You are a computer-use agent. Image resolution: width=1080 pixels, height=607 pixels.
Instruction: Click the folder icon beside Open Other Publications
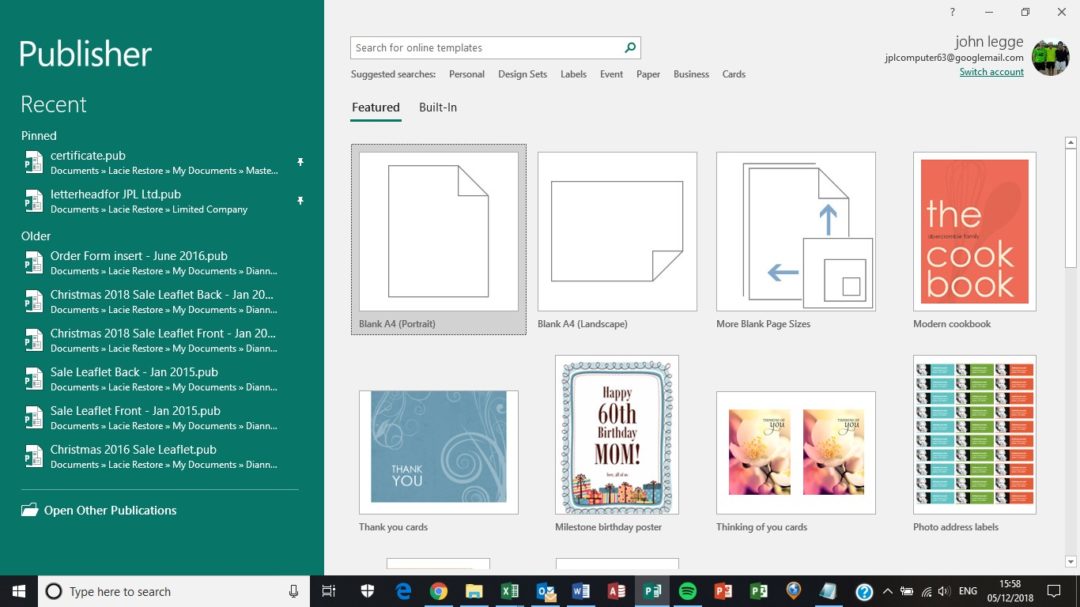coord(30,510)
